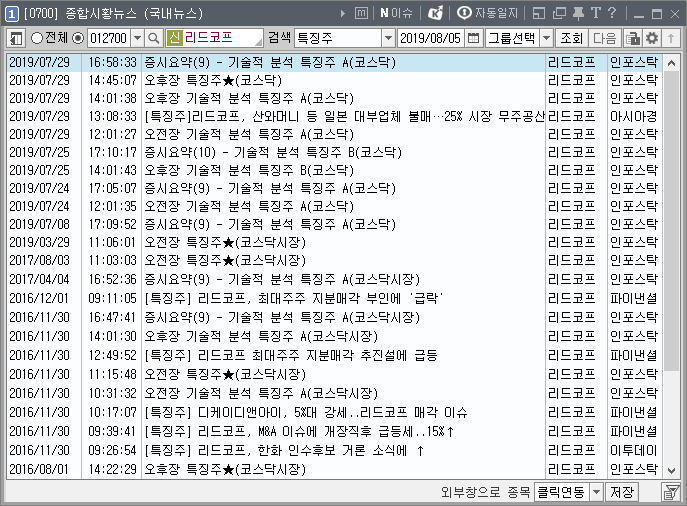Select news row 2019/07/25 14:01:43 특징주 B(코스닥)
The image size is (687, 506).
click(335, 170)
